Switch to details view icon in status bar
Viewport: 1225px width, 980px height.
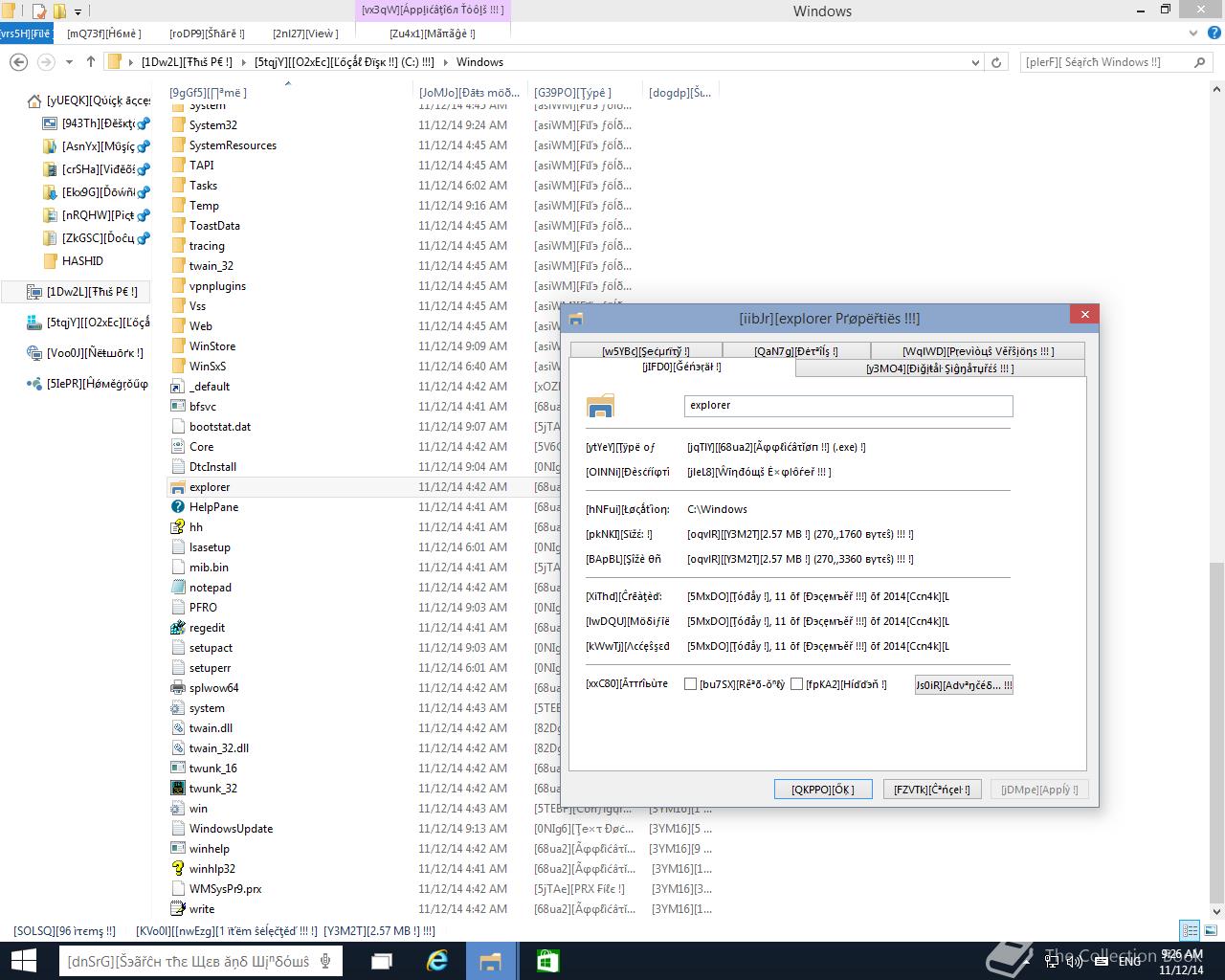1190,930
